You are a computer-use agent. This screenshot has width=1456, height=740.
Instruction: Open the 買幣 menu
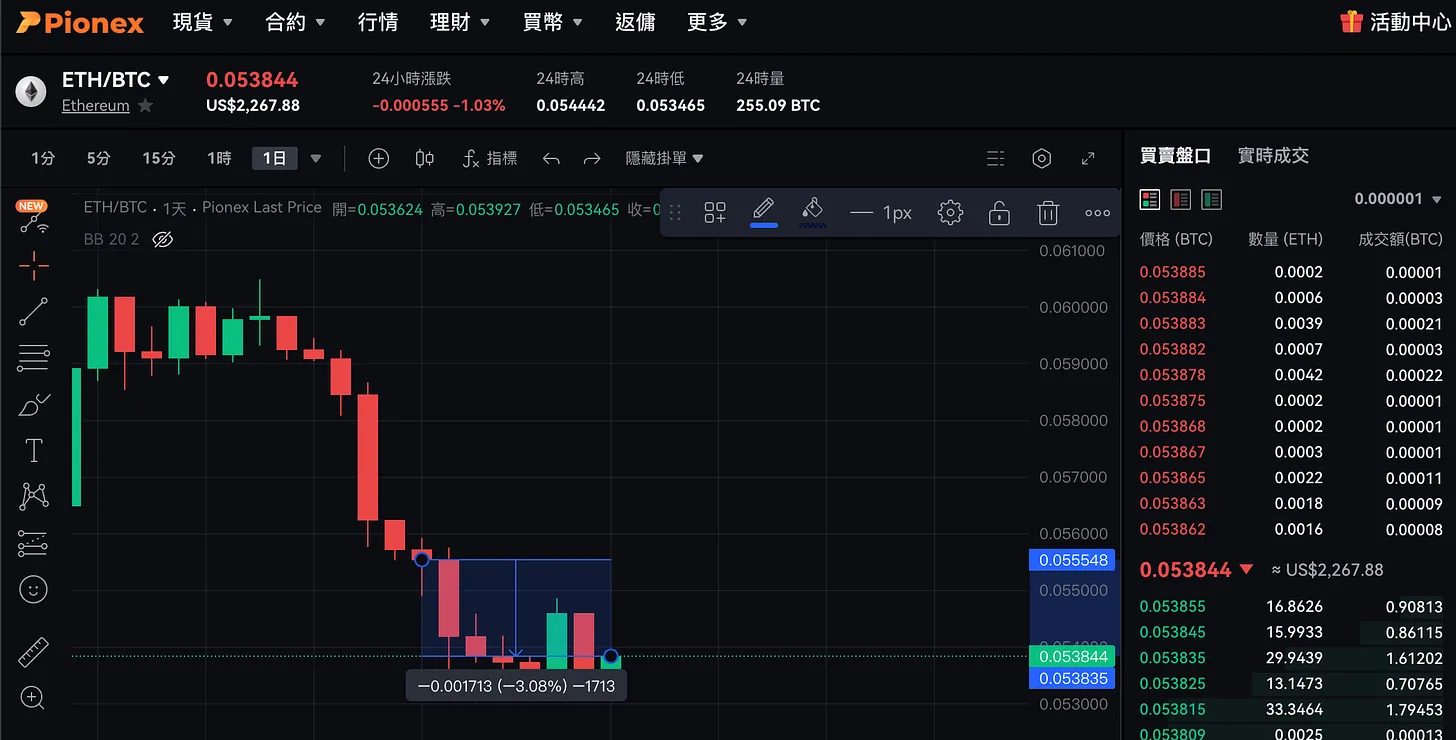click(553, 22)
